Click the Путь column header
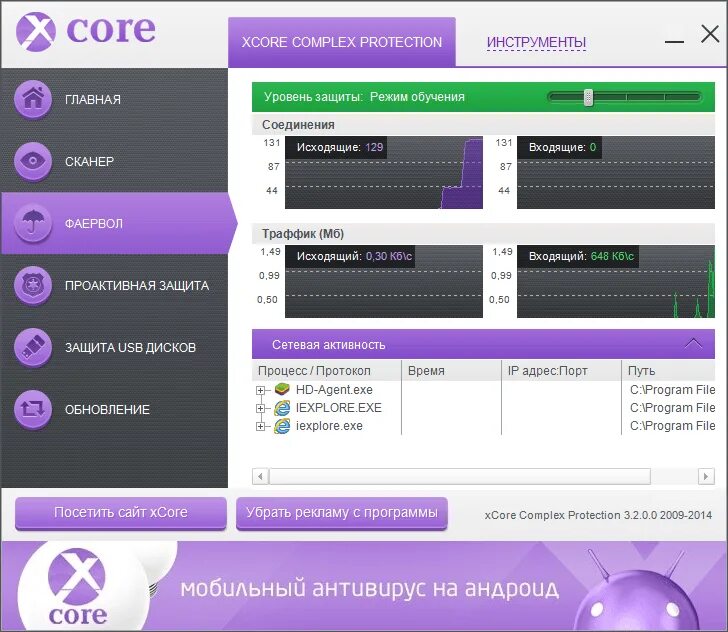The width and height of the screenshot is (728, 632). pyautogui.click(x=669, y=371)
